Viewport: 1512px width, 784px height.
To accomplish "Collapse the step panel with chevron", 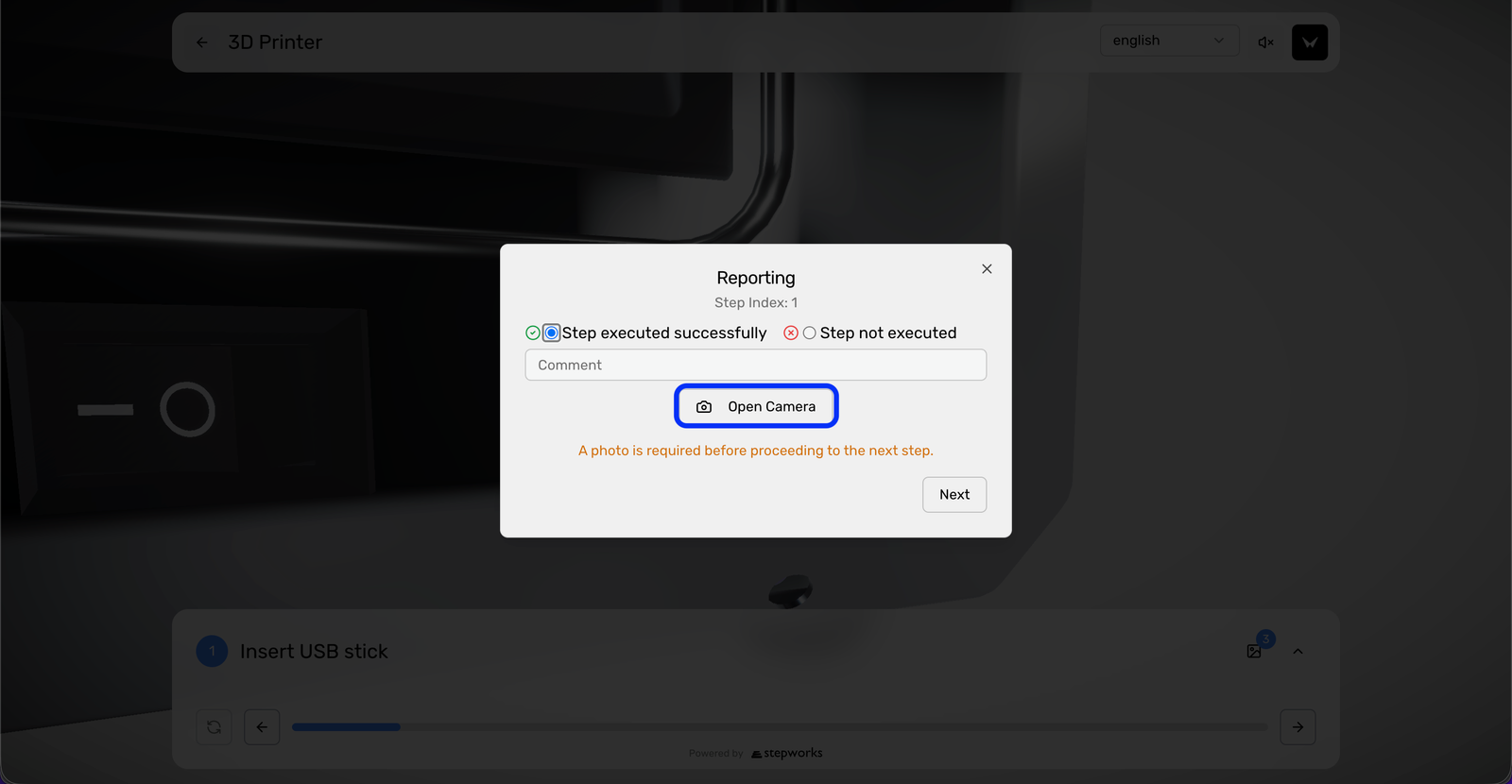I will tap(1297, 651).
